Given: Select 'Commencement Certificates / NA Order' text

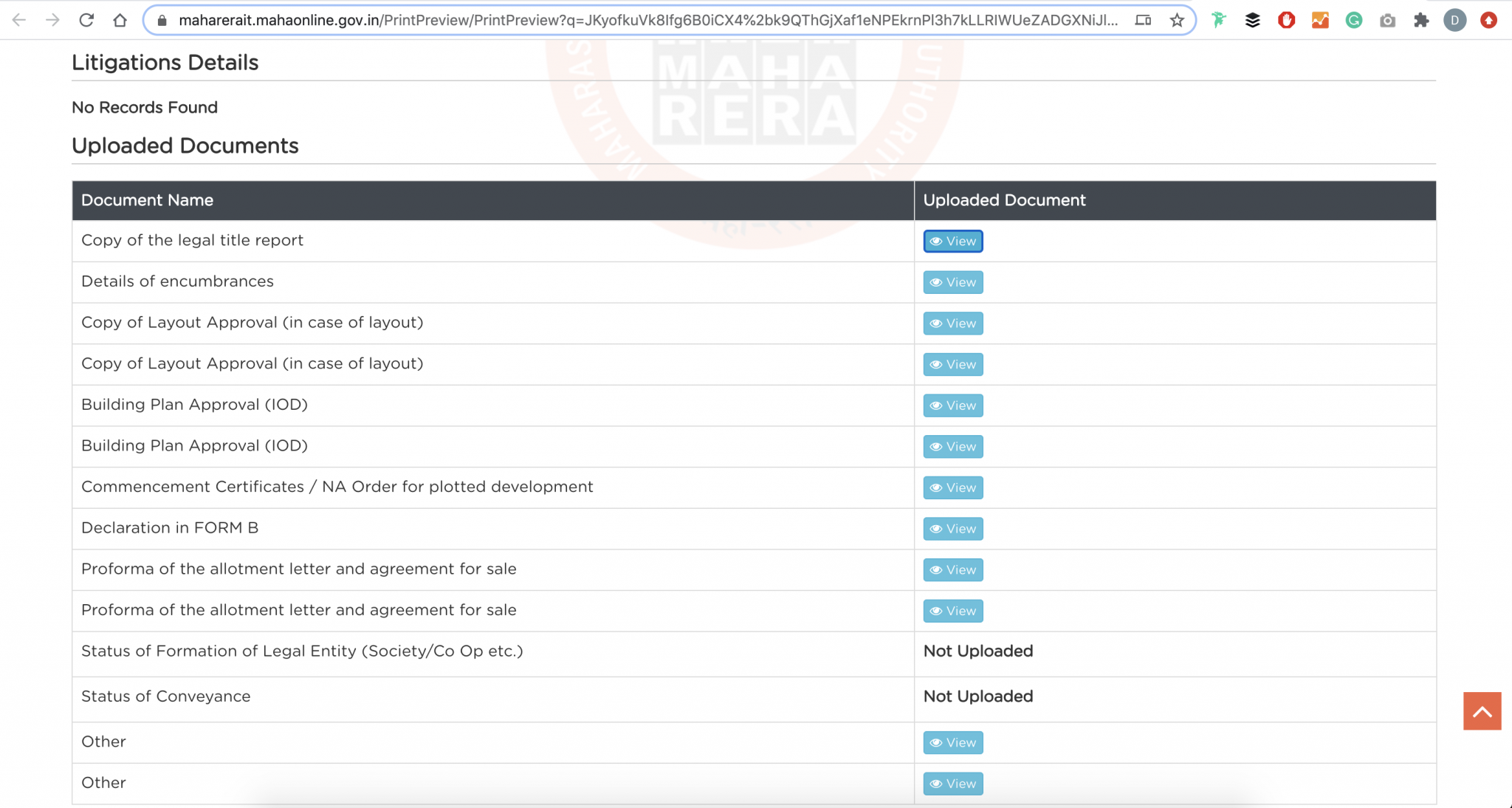Looking at the screenshot, I should (x=337, y=487).
